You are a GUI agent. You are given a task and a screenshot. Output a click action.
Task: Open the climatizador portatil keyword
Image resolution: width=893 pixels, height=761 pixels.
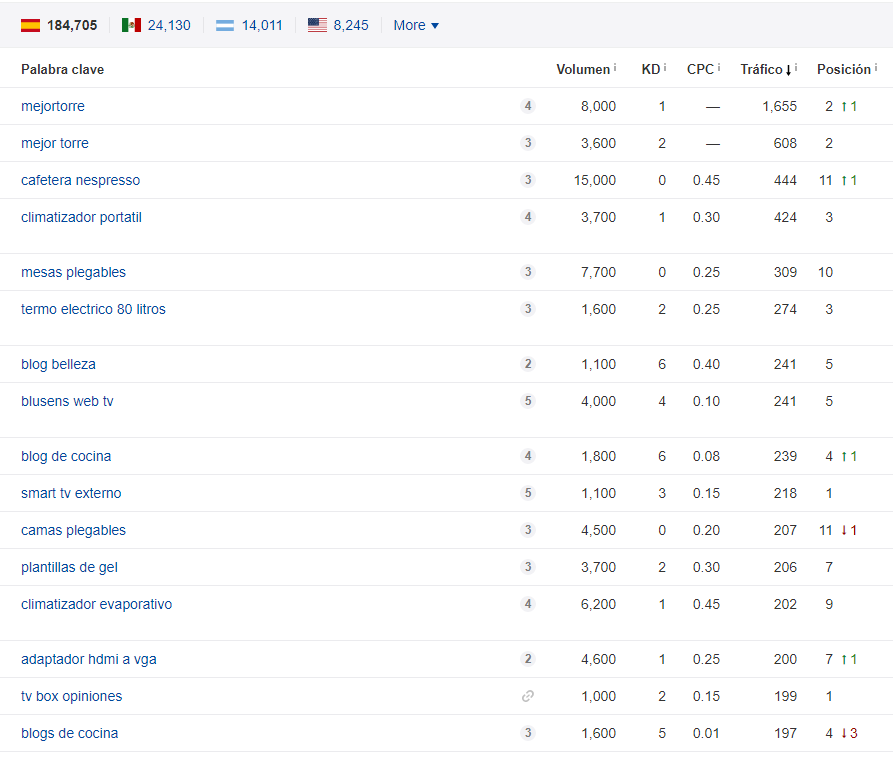81,217
